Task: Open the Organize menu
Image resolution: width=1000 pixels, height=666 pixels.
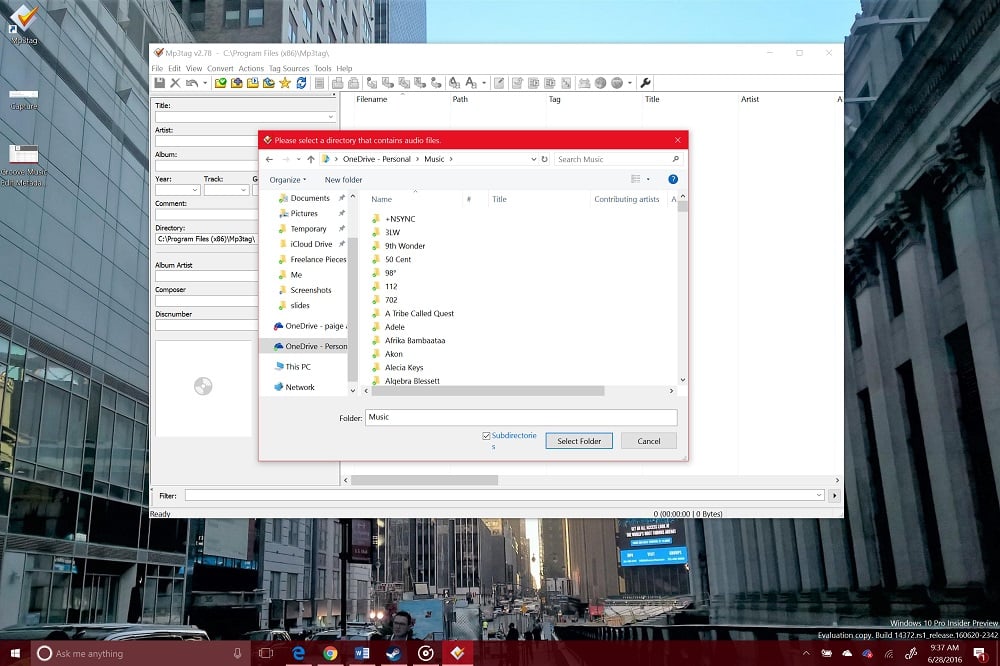Action: [x=288, y=179]
